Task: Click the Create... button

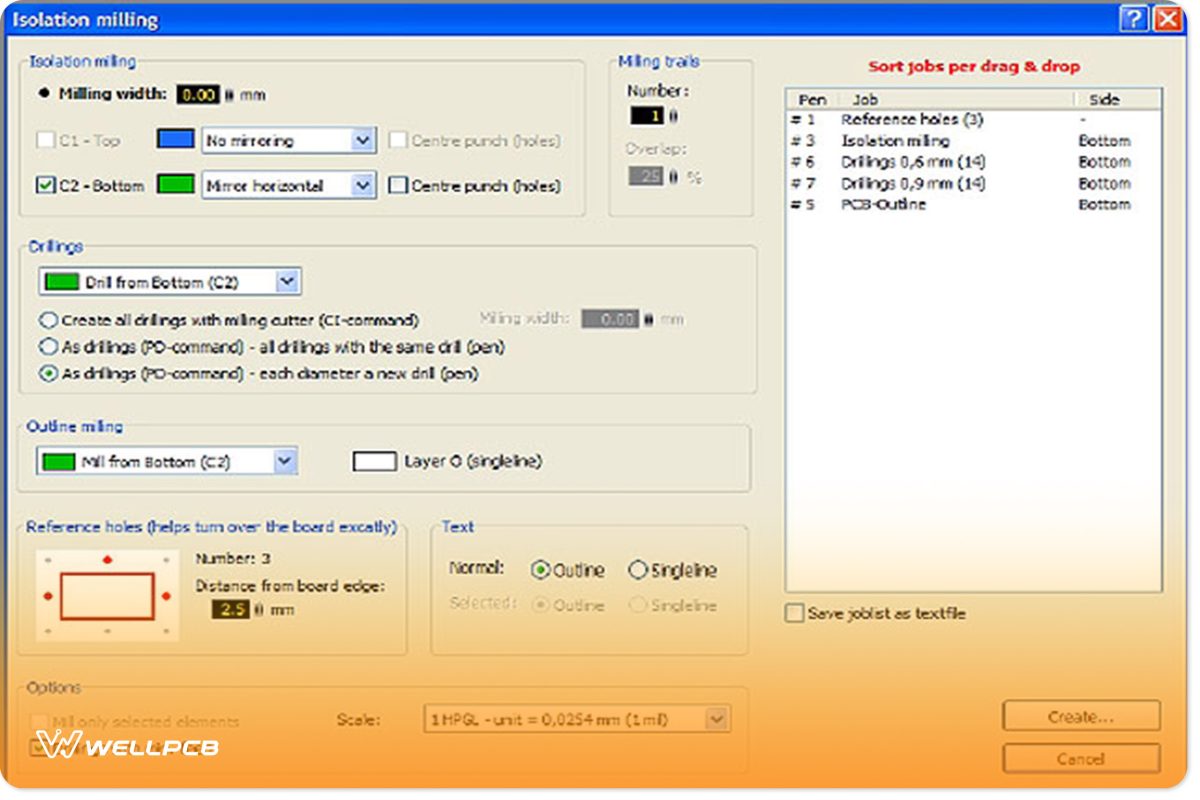Action: coord(1081,716)
